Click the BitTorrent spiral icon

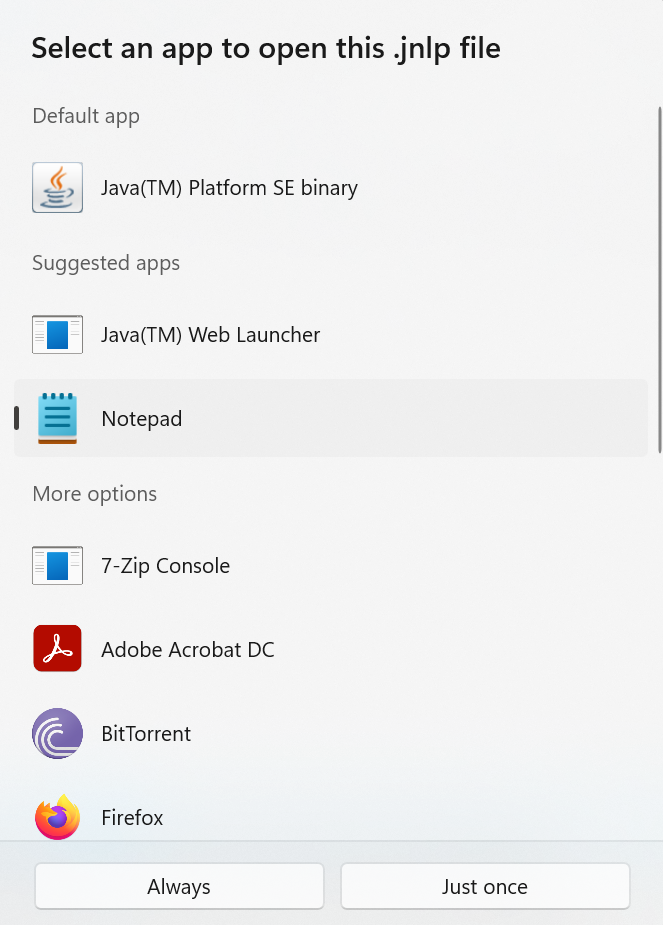(x=57, y=733)
